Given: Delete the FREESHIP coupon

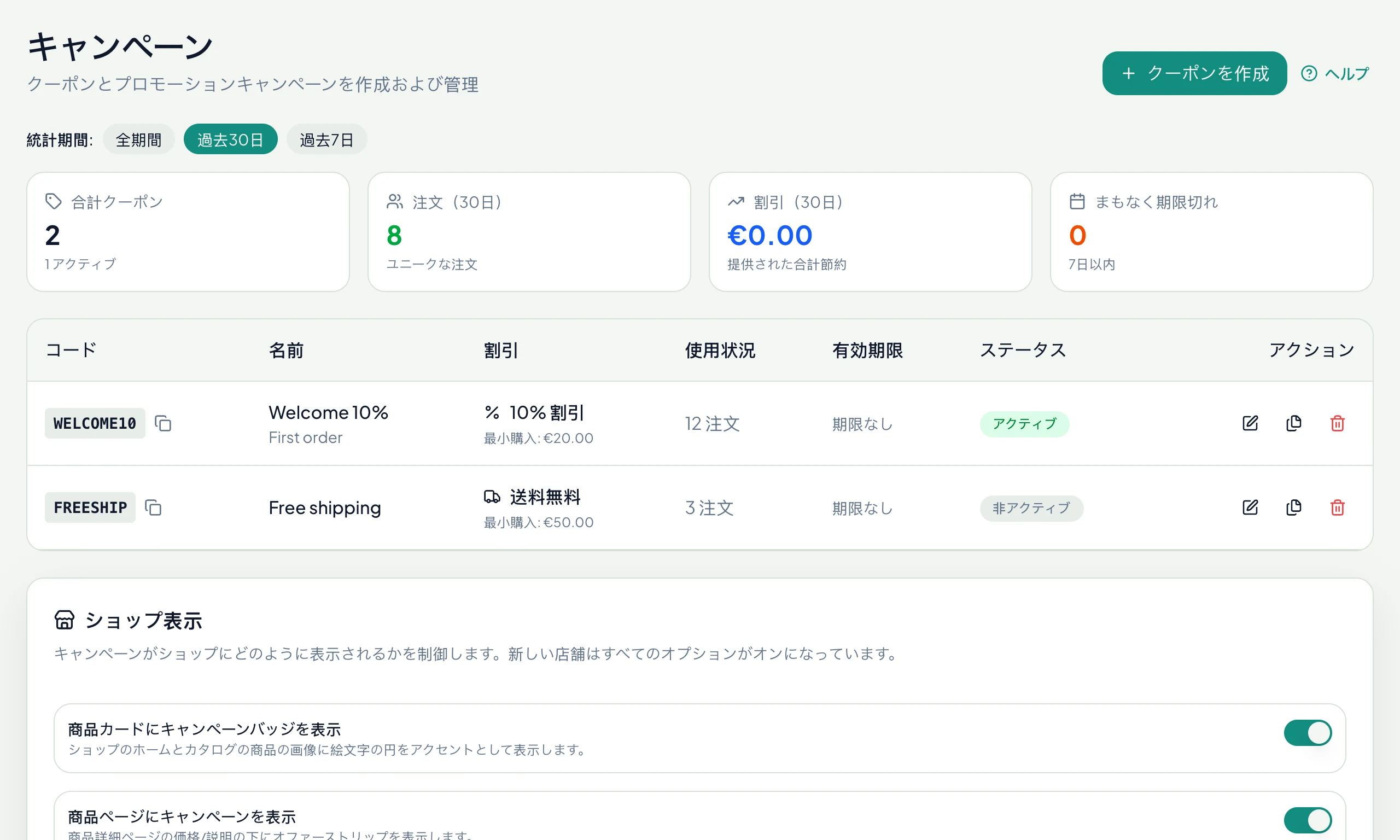Looking at the screenshot, I should pos(1337,507).
